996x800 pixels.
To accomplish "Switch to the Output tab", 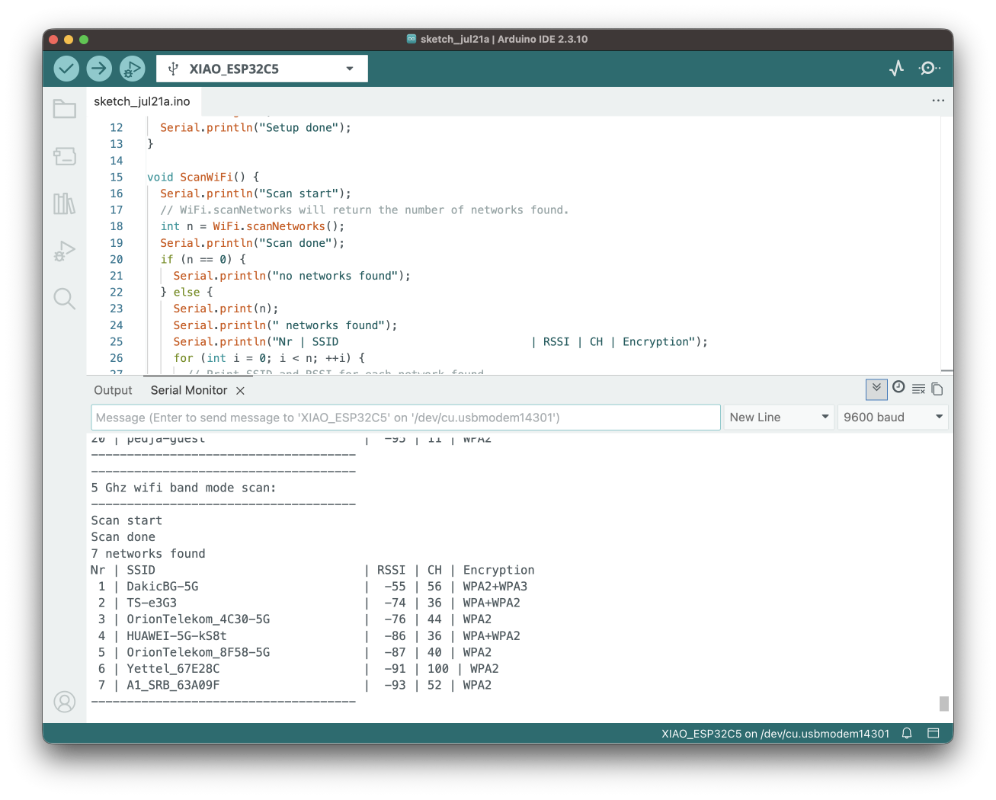I will click(113, 390).
